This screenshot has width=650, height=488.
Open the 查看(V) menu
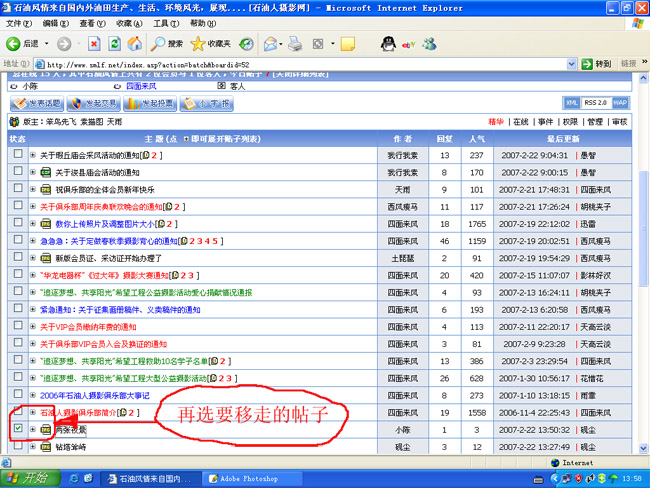(92, 24)
